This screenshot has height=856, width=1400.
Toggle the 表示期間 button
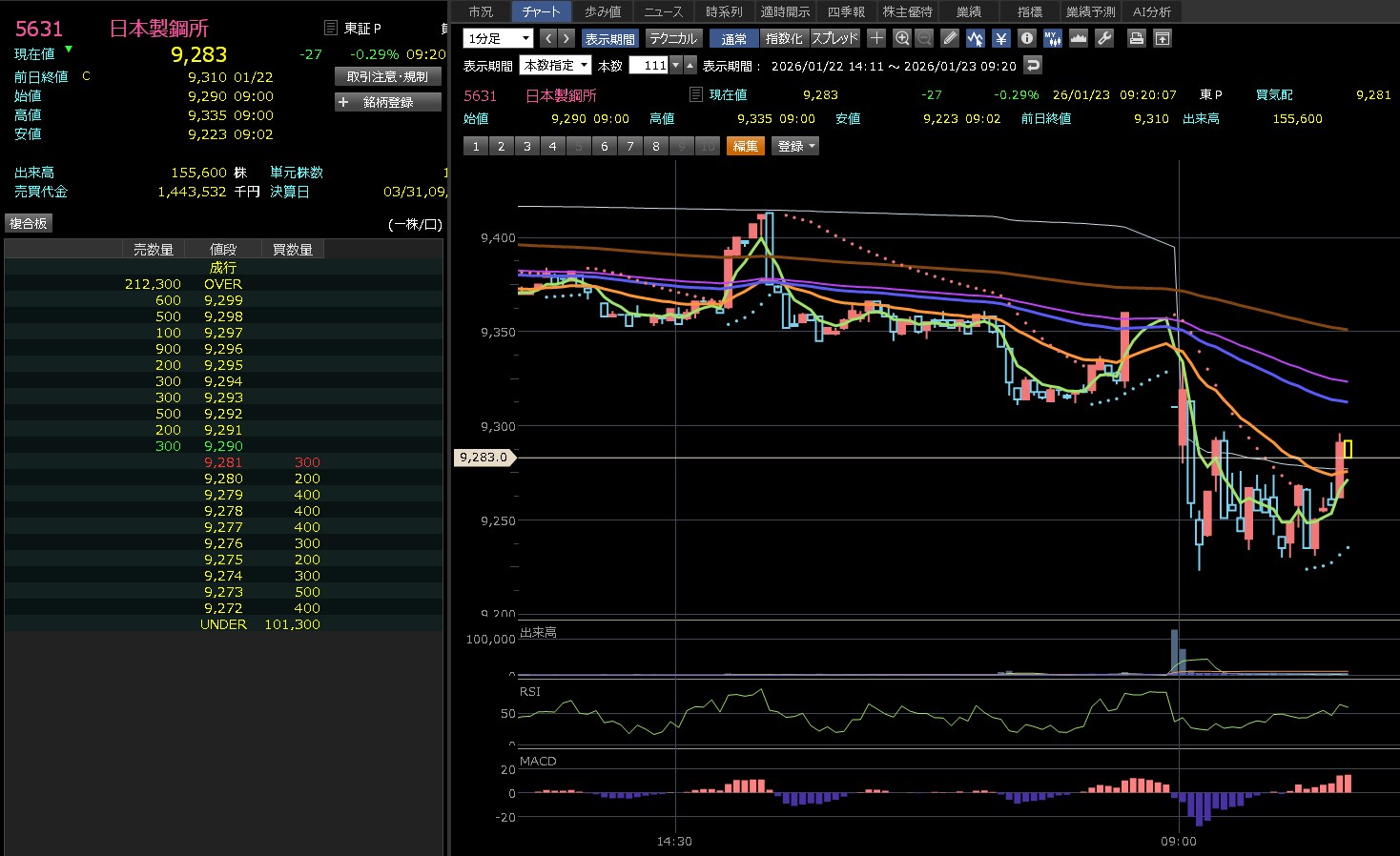609,38
